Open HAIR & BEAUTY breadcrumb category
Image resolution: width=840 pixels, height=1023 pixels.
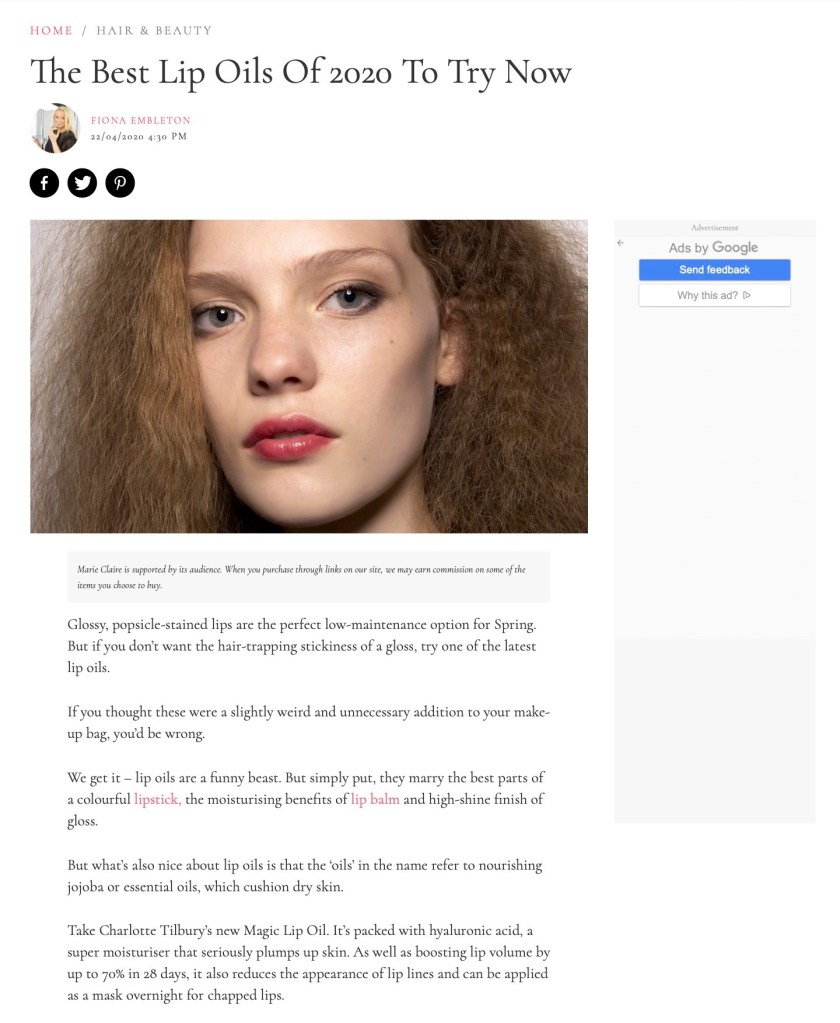(x=154, y=30)
